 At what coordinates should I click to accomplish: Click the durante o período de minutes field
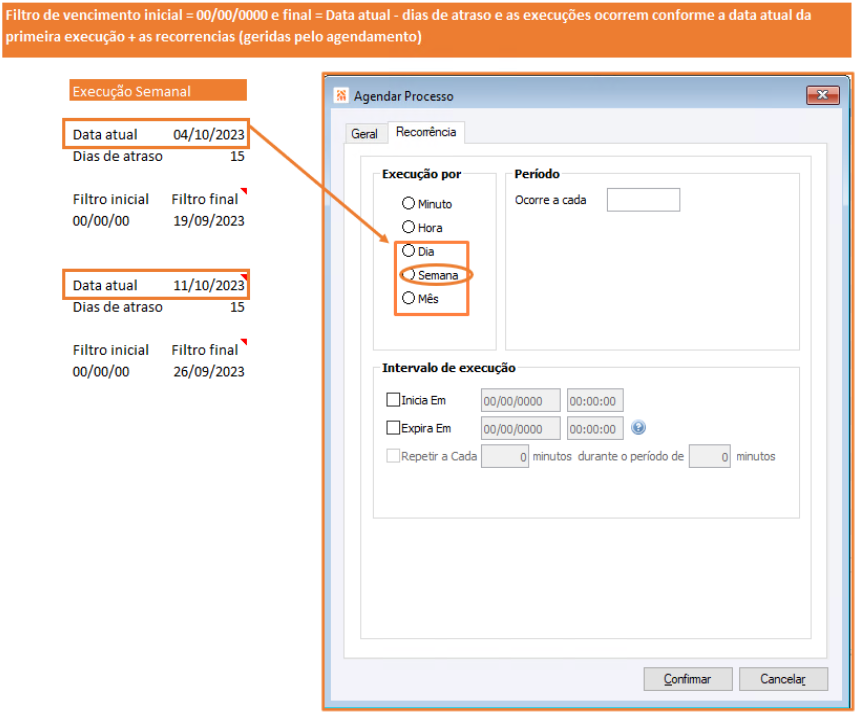click(711, 457)
